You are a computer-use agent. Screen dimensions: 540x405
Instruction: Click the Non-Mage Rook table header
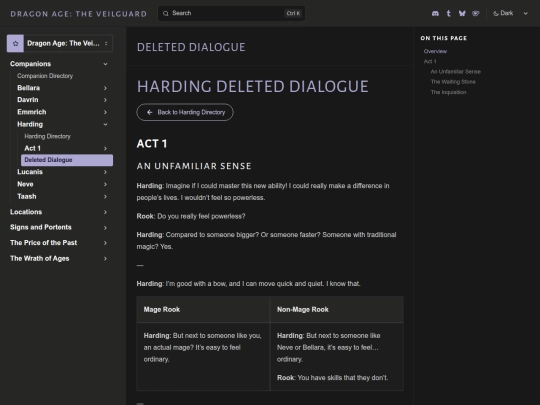(303, 310)
